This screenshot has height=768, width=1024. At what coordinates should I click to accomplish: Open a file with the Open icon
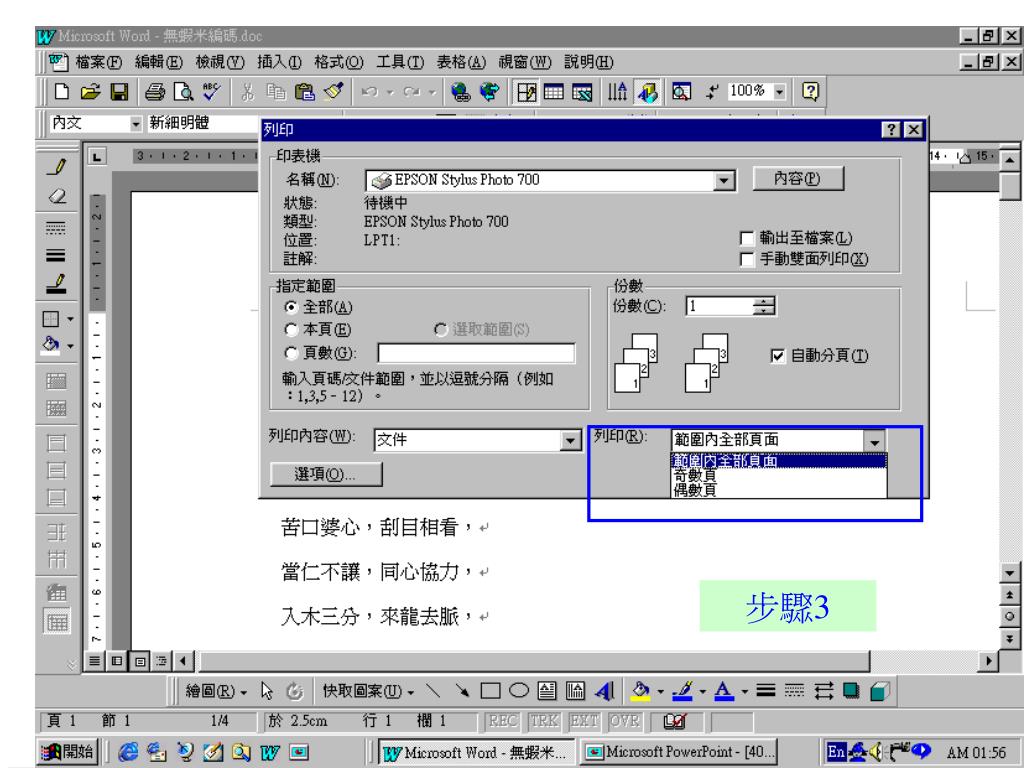point(91,91)
